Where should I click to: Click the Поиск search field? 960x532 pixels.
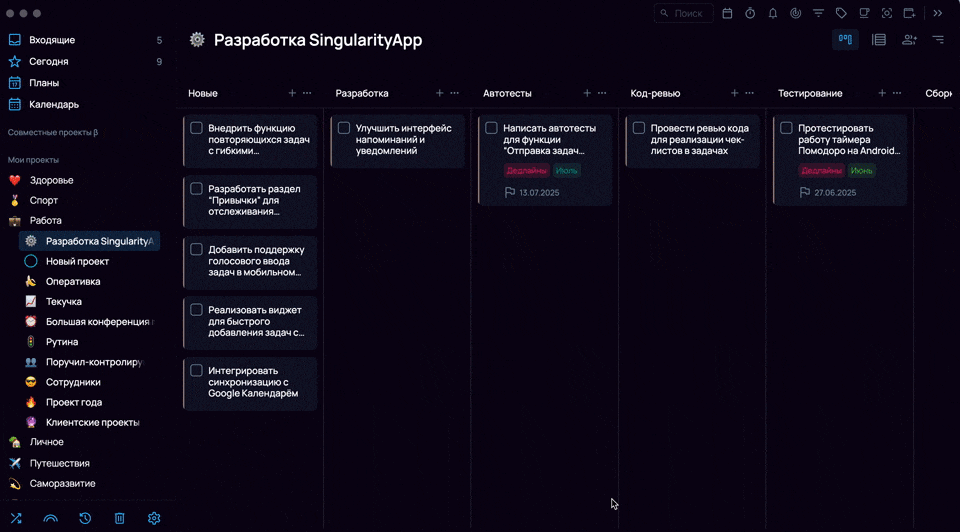coord(683,13)
